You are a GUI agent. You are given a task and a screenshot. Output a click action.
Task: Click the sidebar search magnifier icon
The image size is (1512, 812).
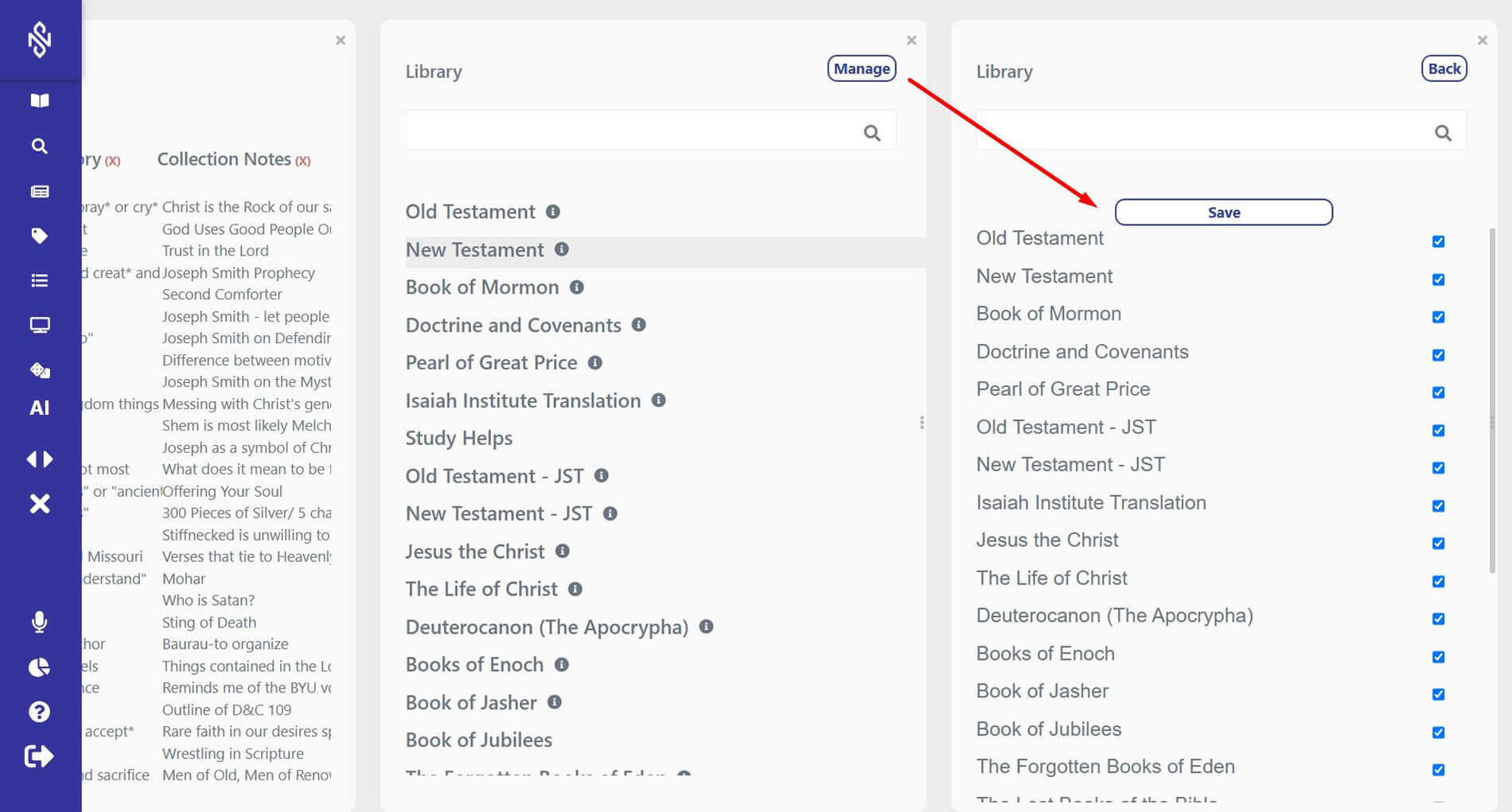[40, 146]
